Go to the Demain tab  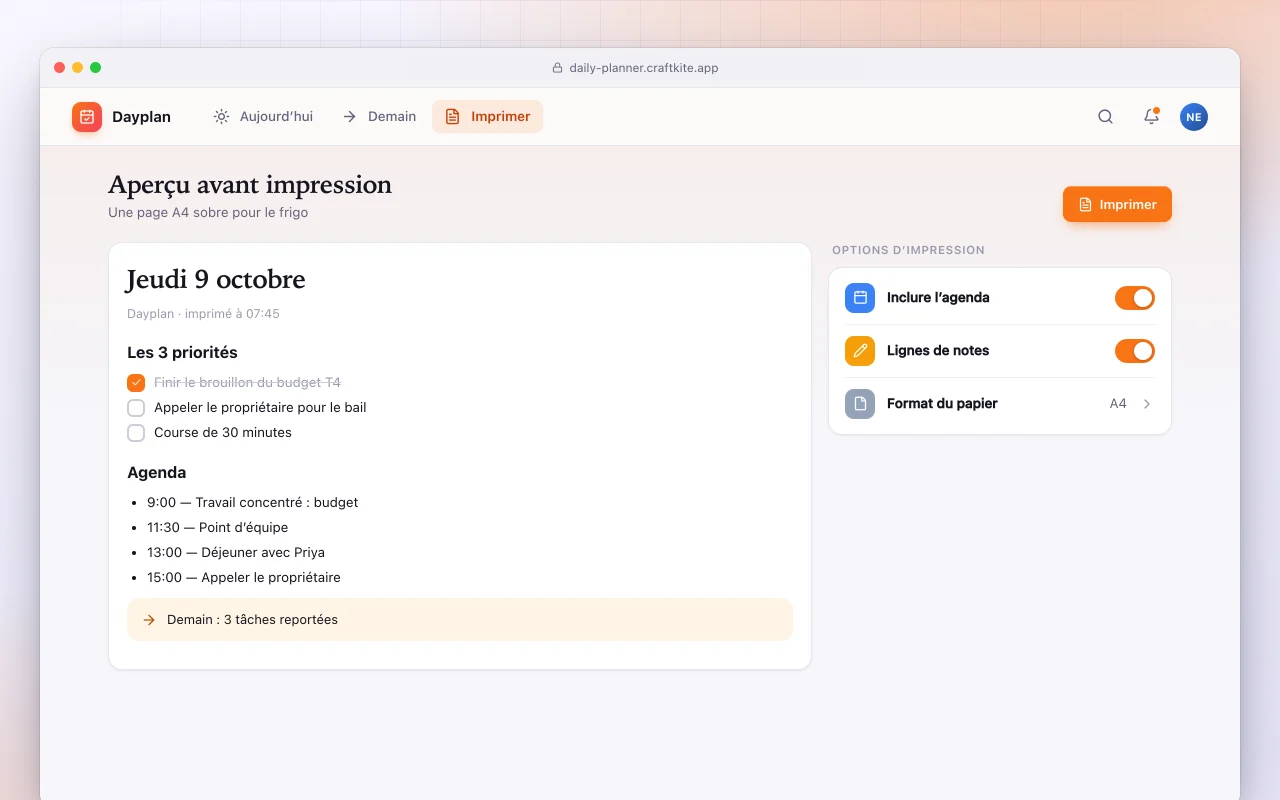379,117
